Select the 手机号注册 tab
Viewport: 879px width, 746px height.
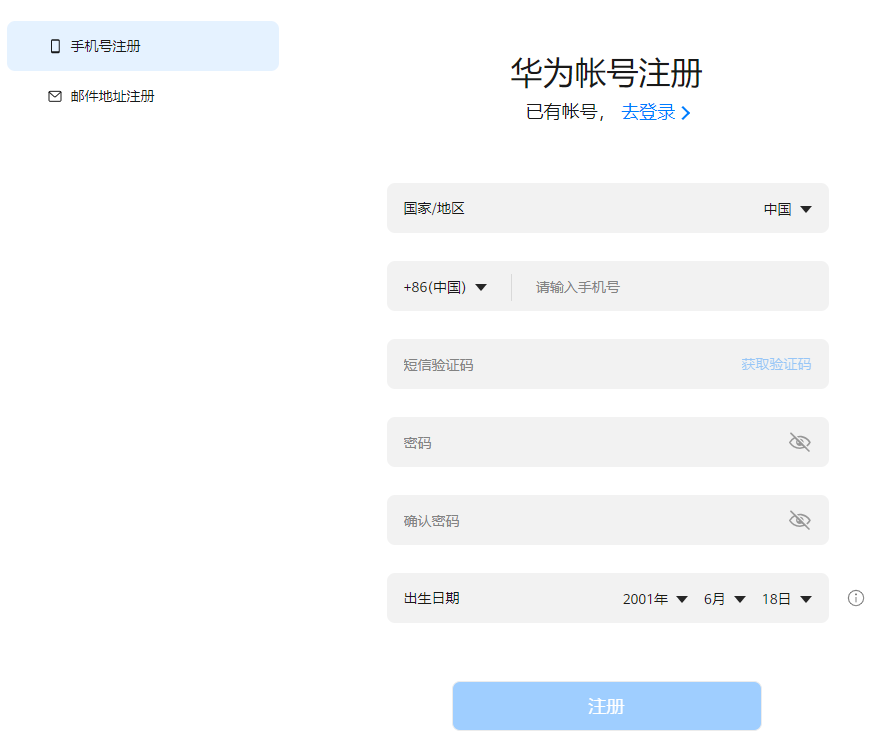click(142, 46)
